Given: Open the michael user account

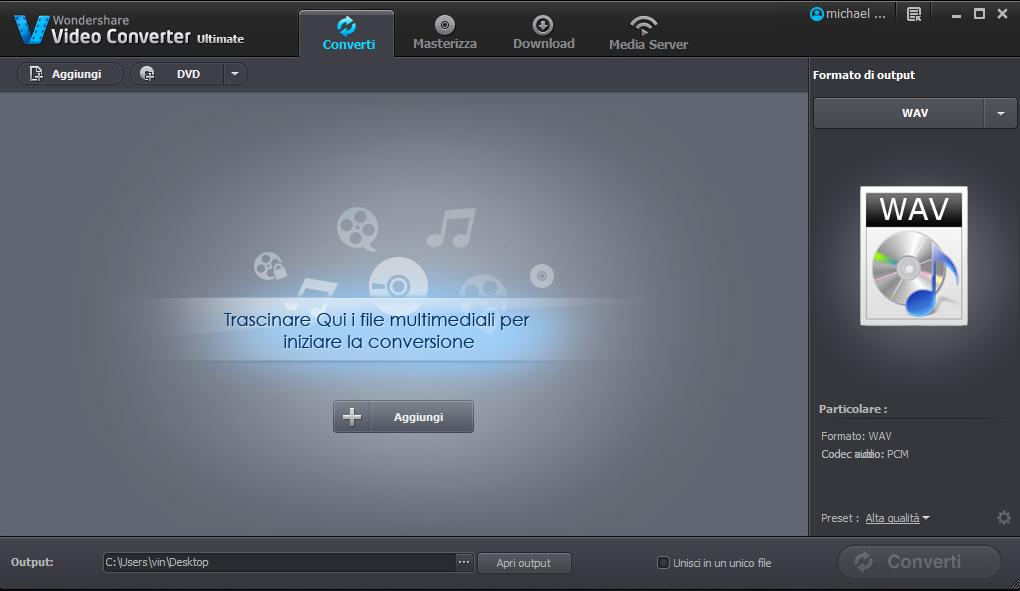Looking at the screenshot, I should point(848,14).
